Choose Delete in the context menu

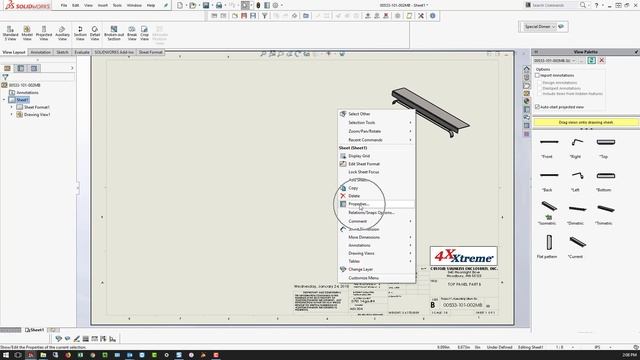[x=376, y=196]
